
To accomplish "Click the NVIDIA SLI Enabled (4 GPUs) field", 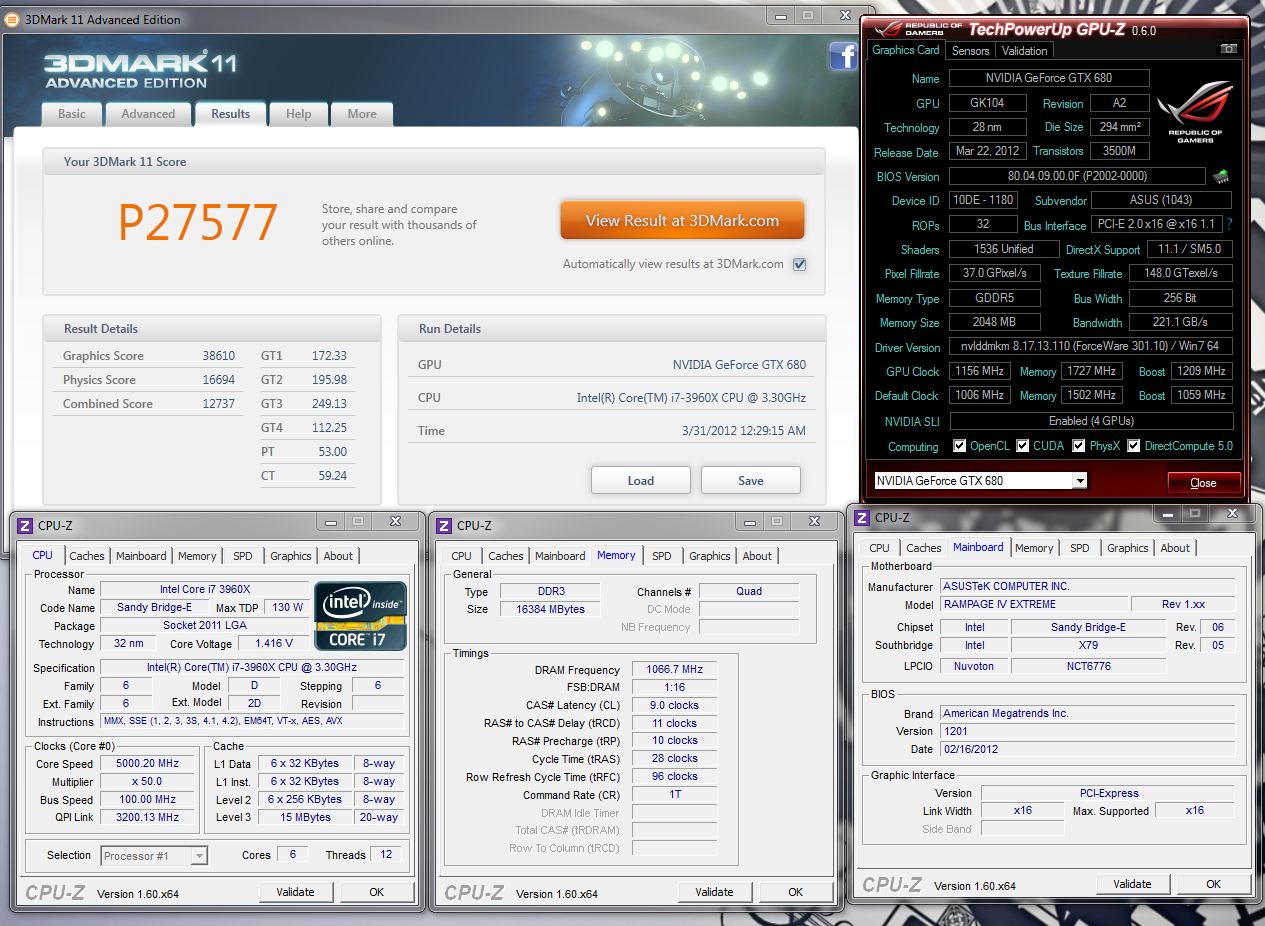I will click(1090, 421).
